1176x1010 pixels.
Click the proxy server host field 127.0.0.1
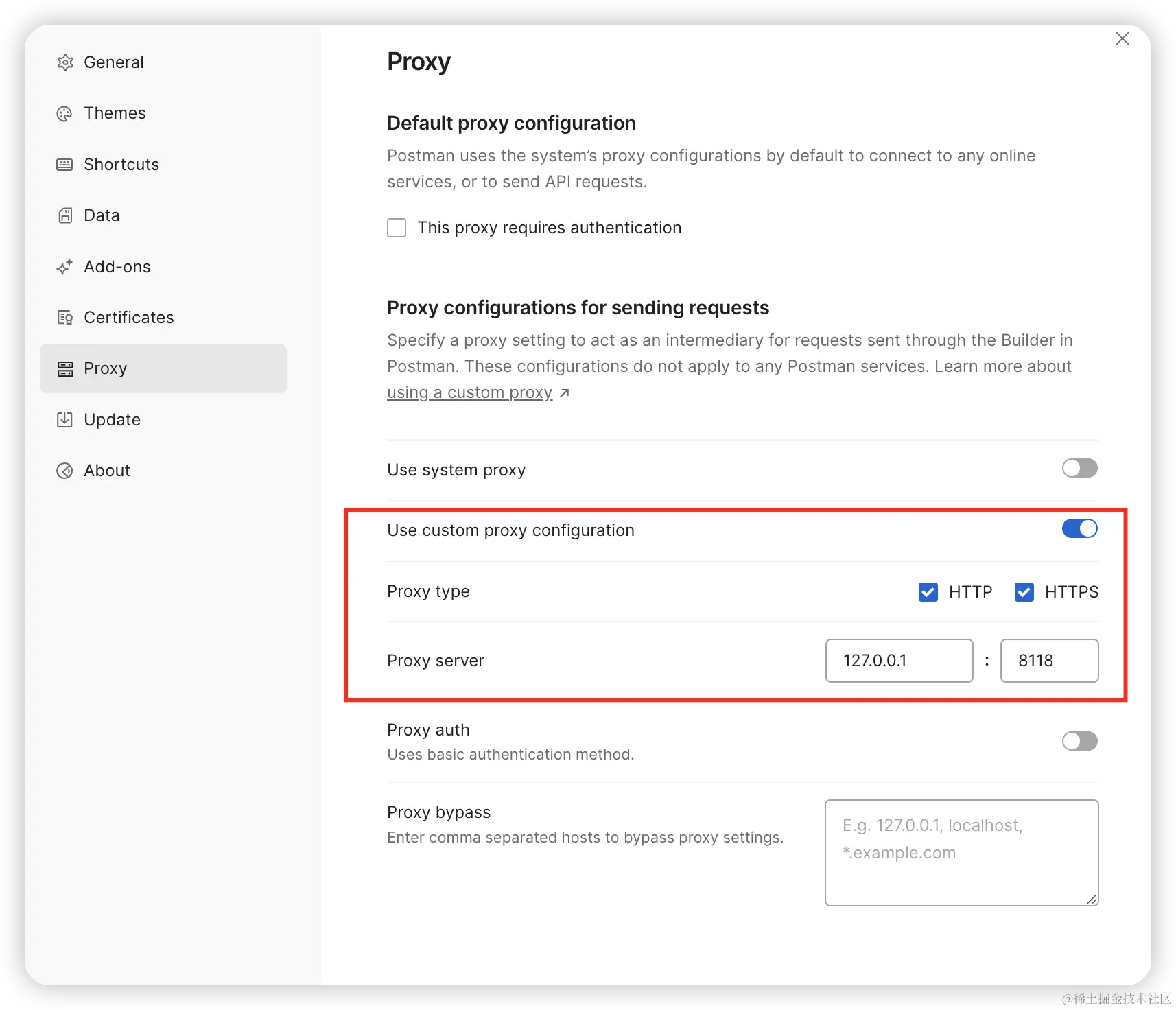899,661
